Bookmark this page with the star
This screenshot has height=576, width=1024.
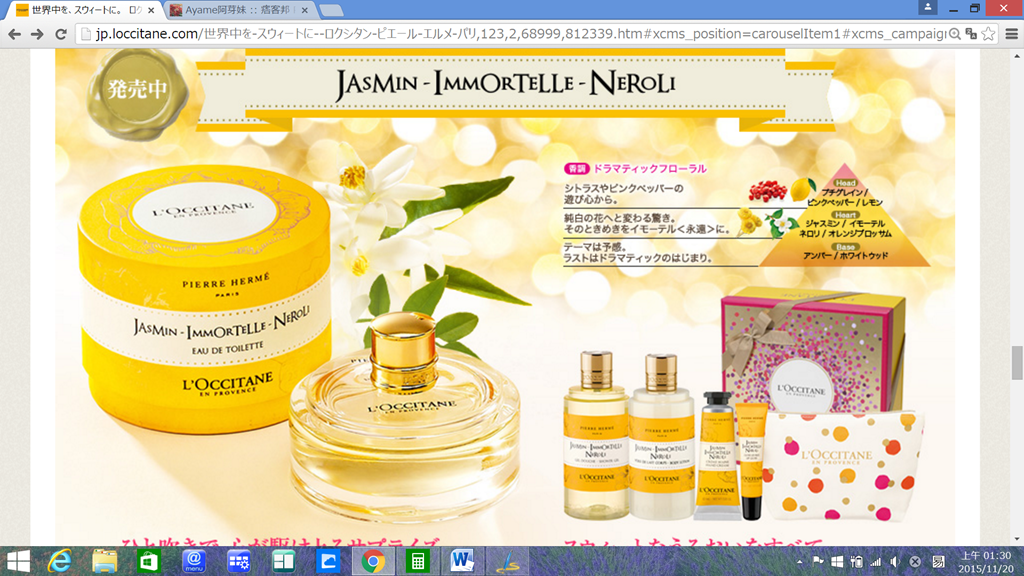[x=988, y=34]
